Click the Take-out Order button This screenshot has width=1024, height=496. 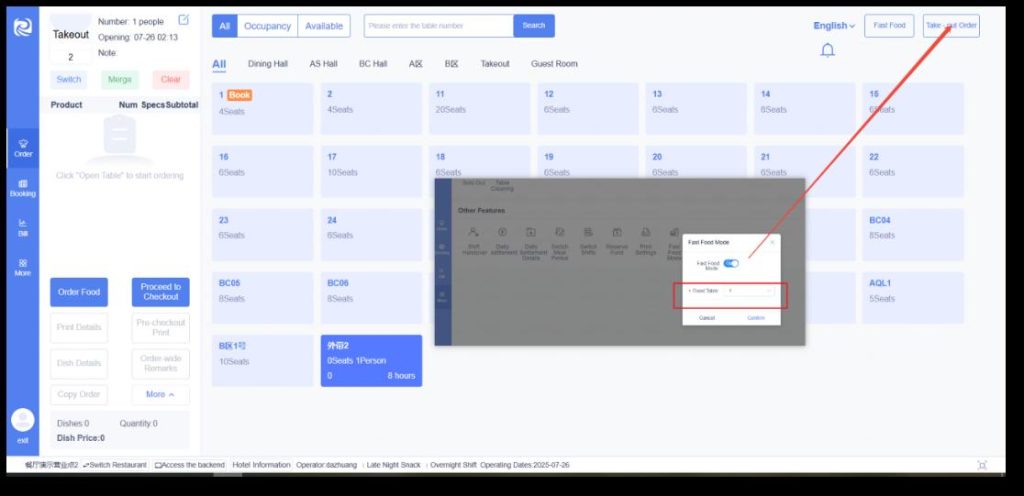[951, 26]
